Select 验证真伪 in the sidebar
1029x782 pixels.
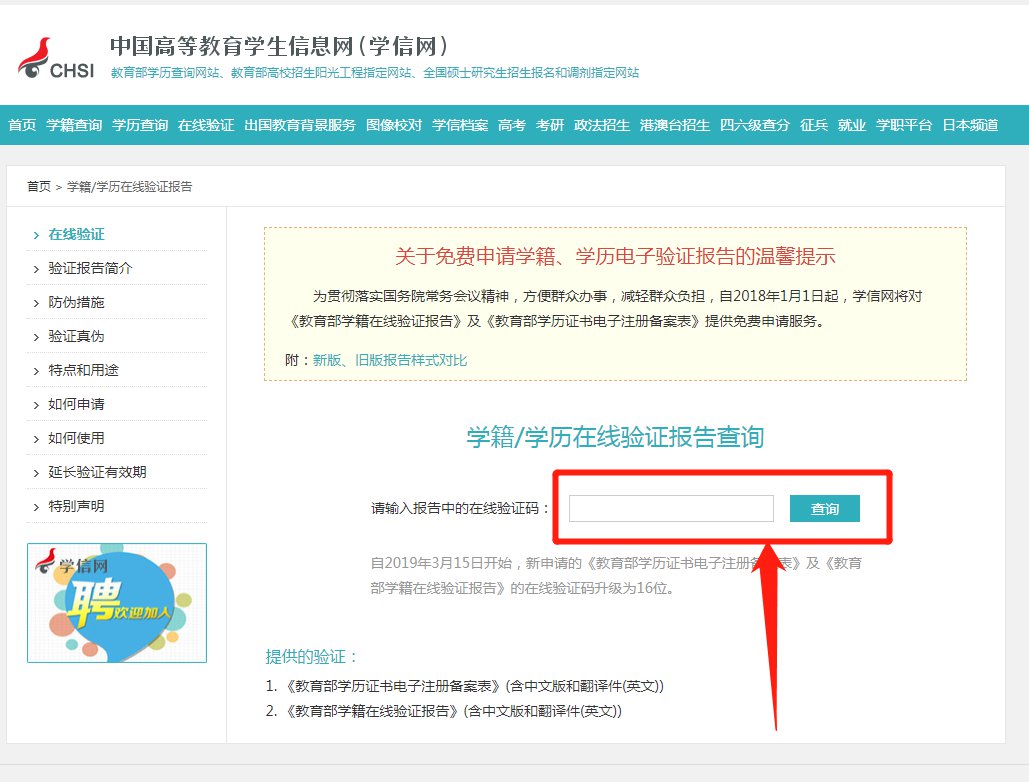point(76,337)
